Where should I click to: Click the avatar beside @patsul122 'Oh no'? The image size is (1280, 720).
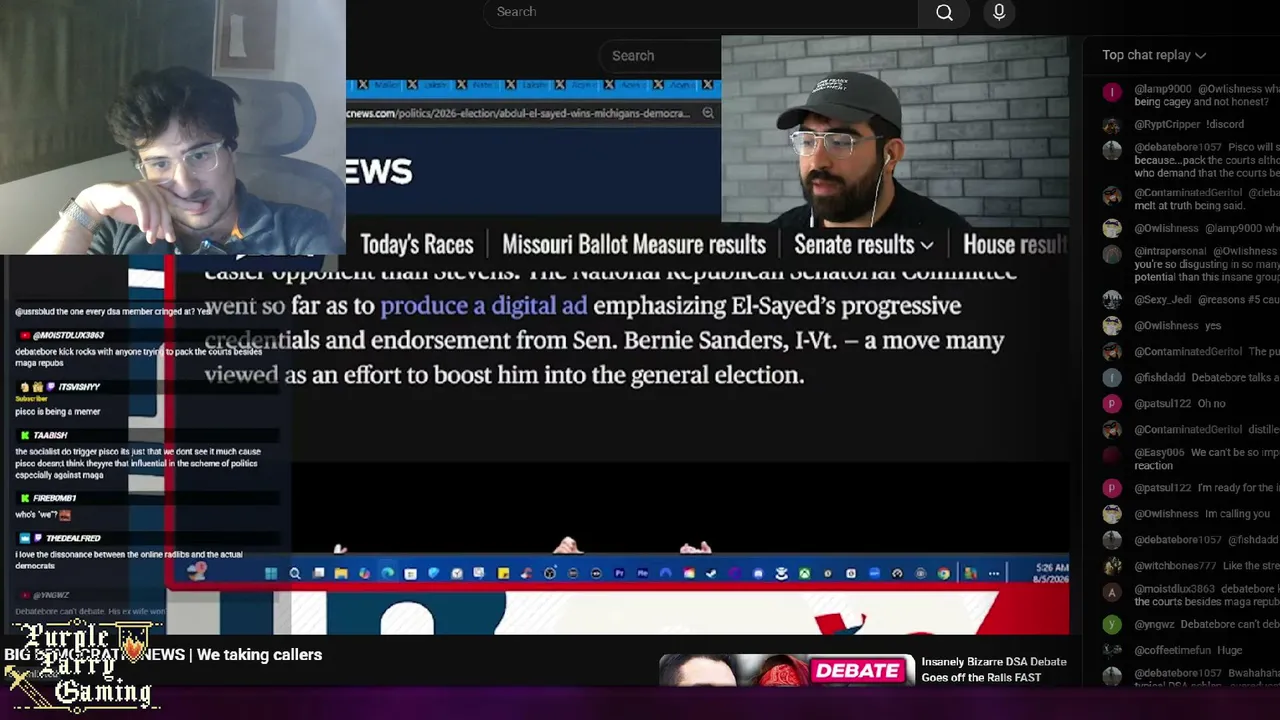click(x=1112, y=403)
